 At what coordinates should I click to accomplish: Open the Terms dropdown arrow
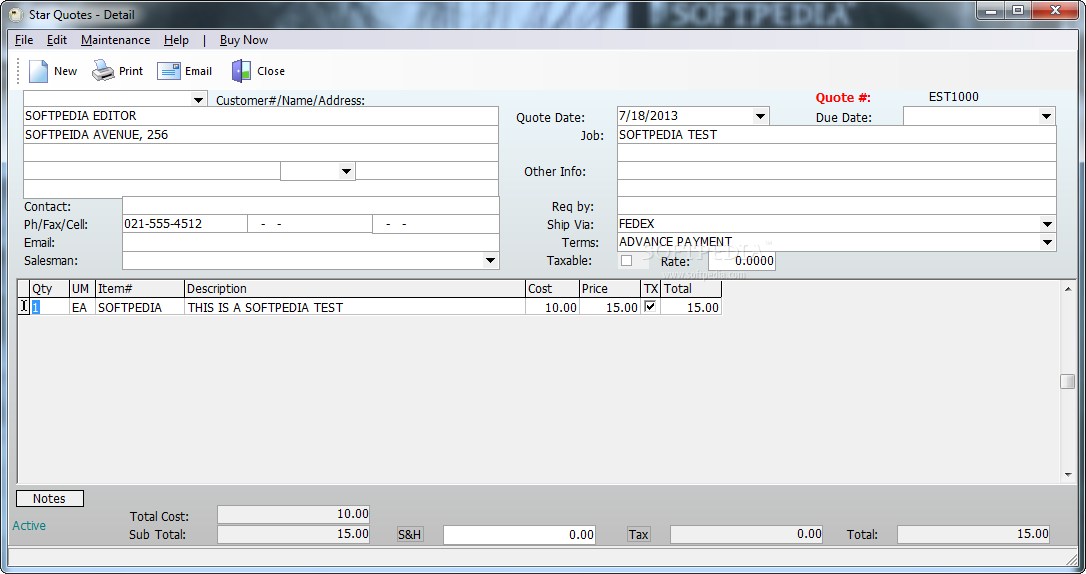pyautogui.click(x=1047, y=242)
